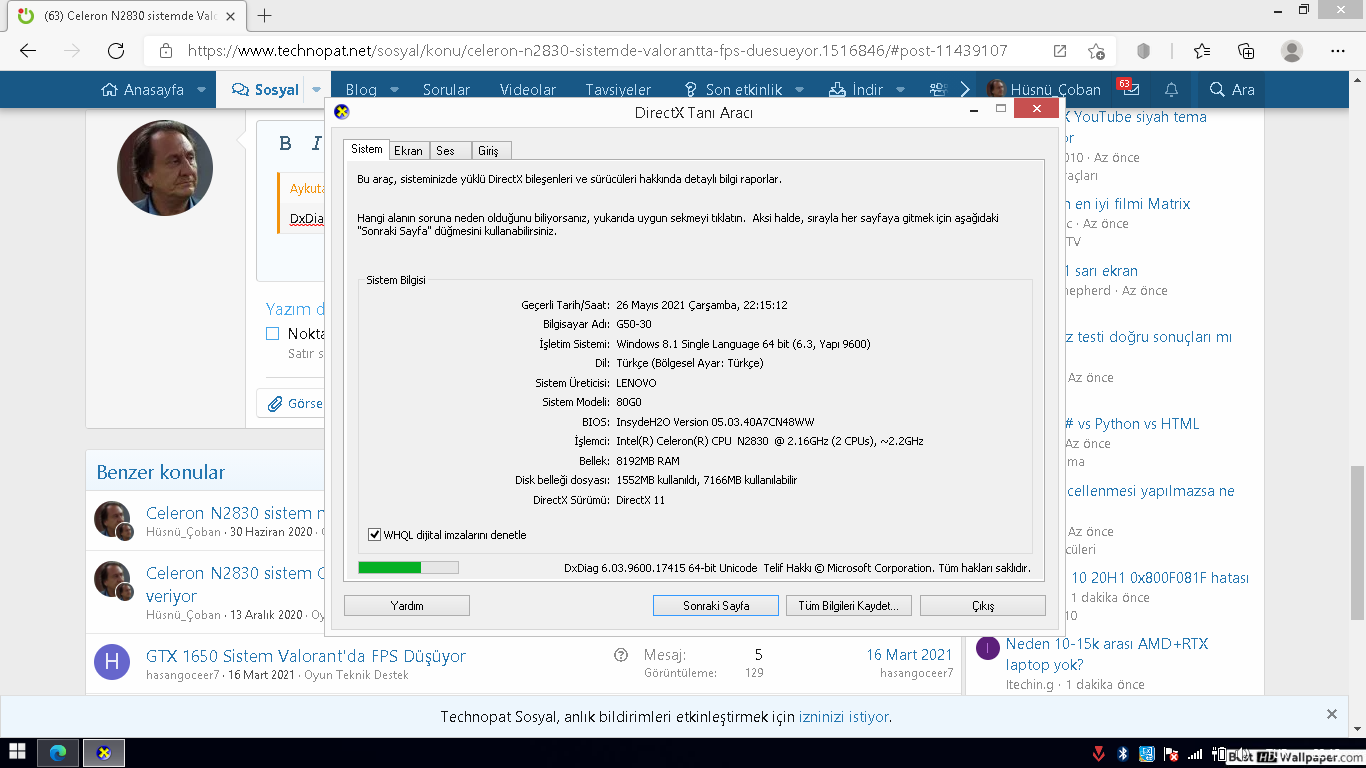The height and width of the screenshot is (768, 1366).
Task: Click the bold B icon in the editor
Action: 285,143
